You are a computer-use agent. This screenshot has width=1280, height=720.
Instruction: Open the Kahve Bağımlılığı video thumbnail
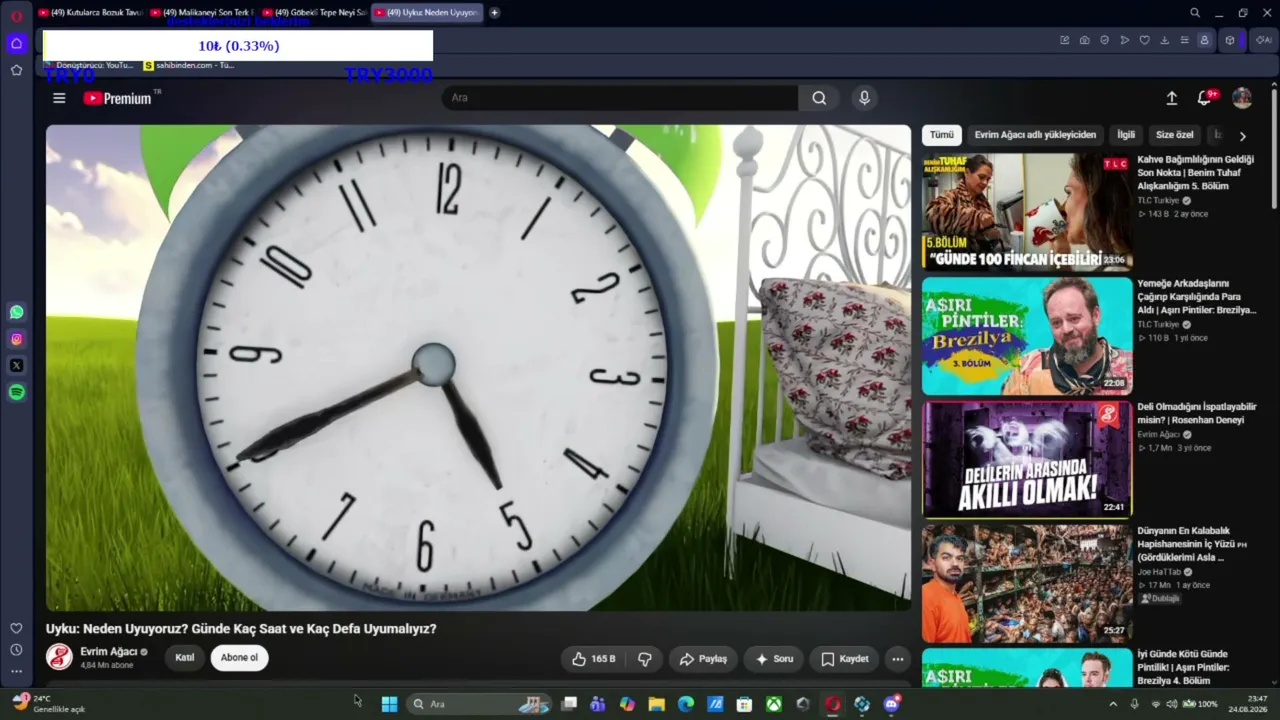pyautogui.click(x=1027, y=211)
